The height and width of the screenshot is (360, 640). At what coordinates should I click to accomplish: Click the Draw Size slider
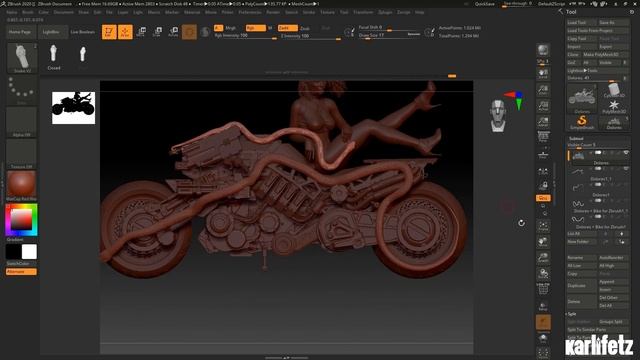point(389,36)
